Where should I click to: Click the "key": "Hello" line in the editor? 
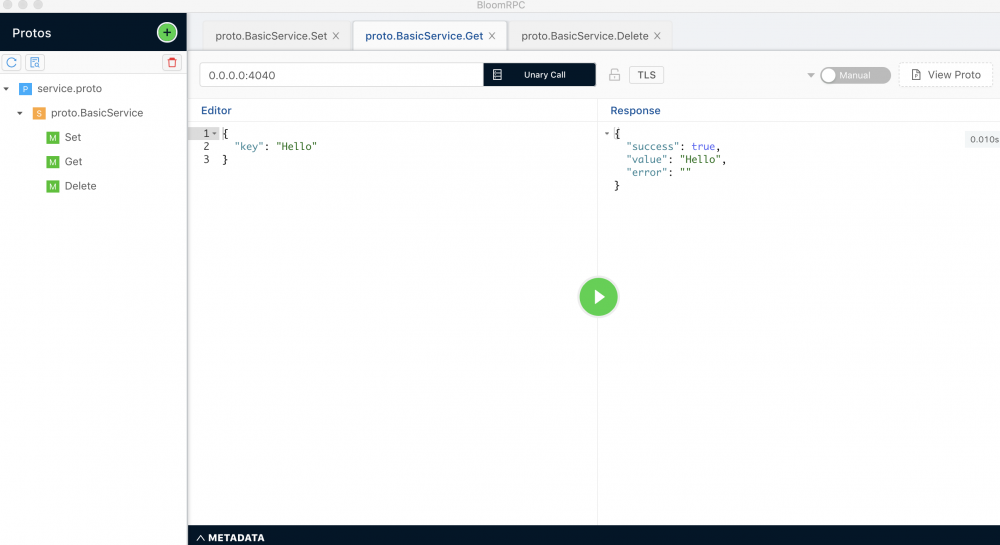[x=276, y=147]
